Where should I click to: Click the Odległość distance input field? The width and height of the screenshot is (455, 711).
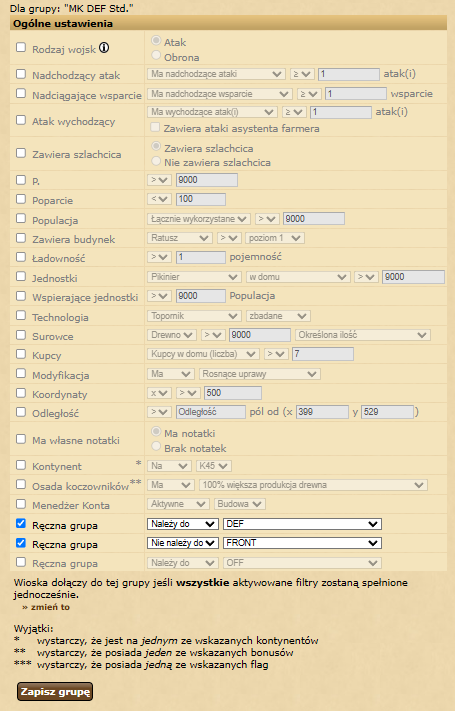point(210,412)
